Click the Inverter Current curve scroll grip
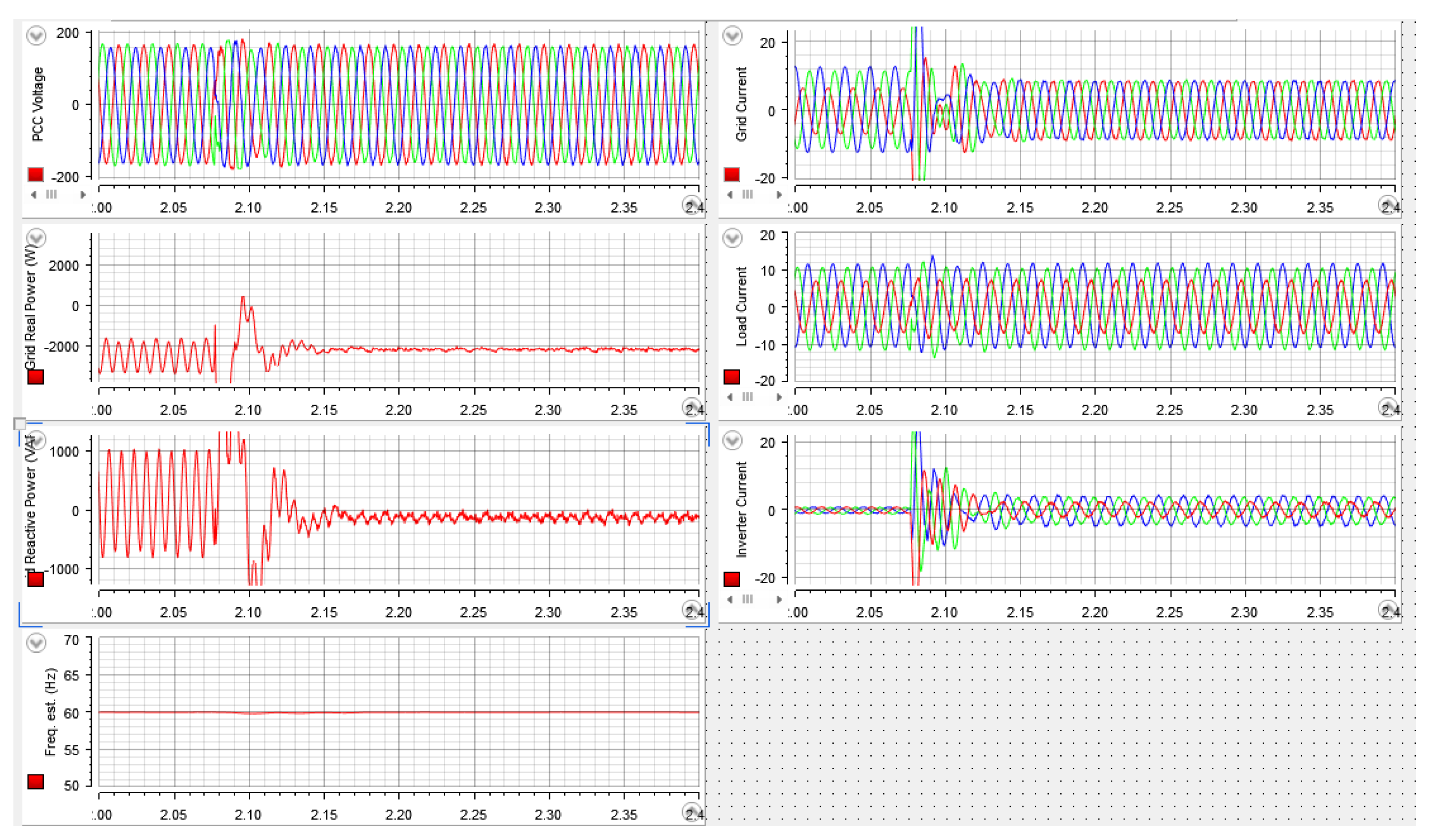This screenshot has width=1431, height=840. click(747, 599)
